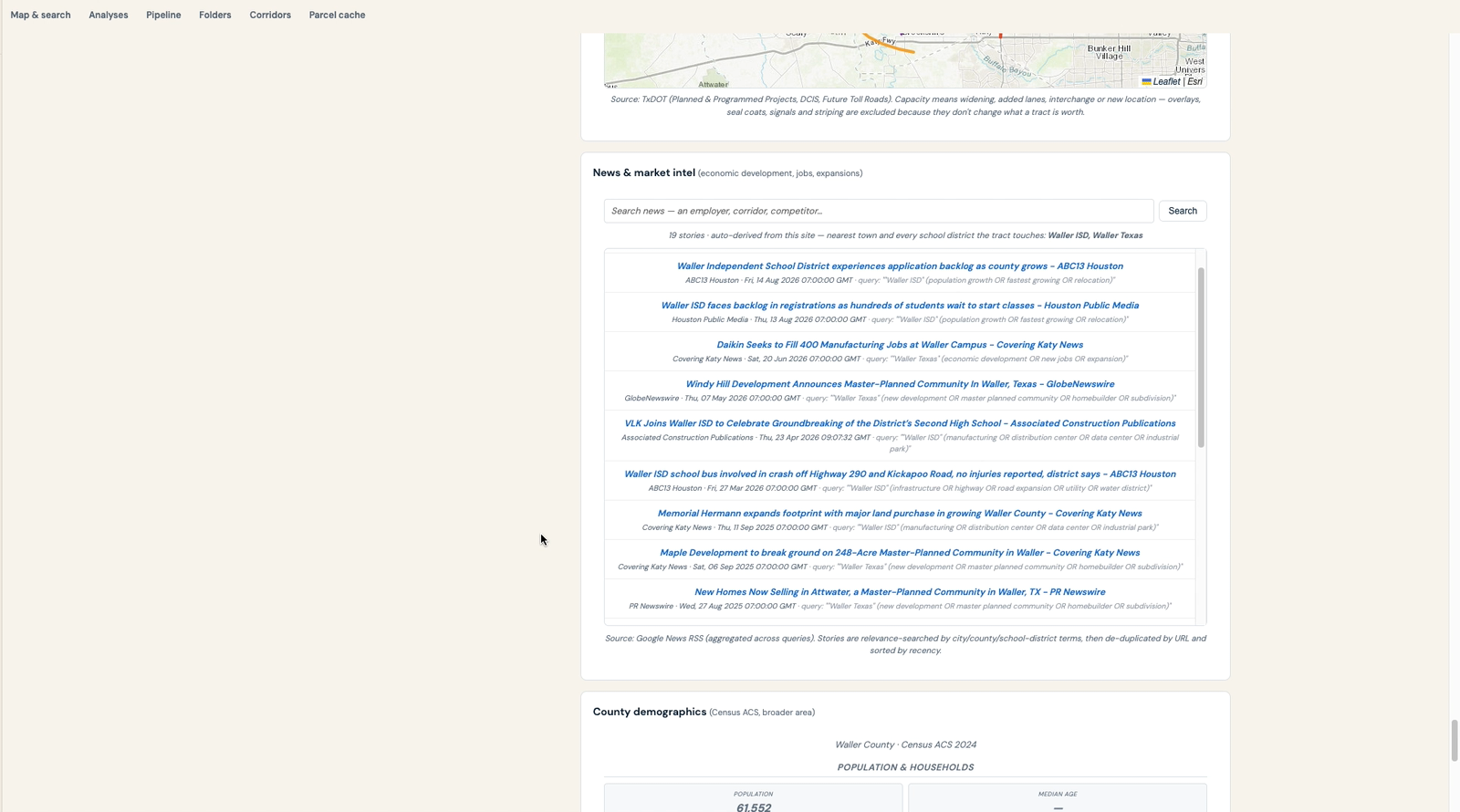Open Waller ISD registrations backlog Houston Public Media story
Screen dimensions: 1460x812
[x=900, y=306]
